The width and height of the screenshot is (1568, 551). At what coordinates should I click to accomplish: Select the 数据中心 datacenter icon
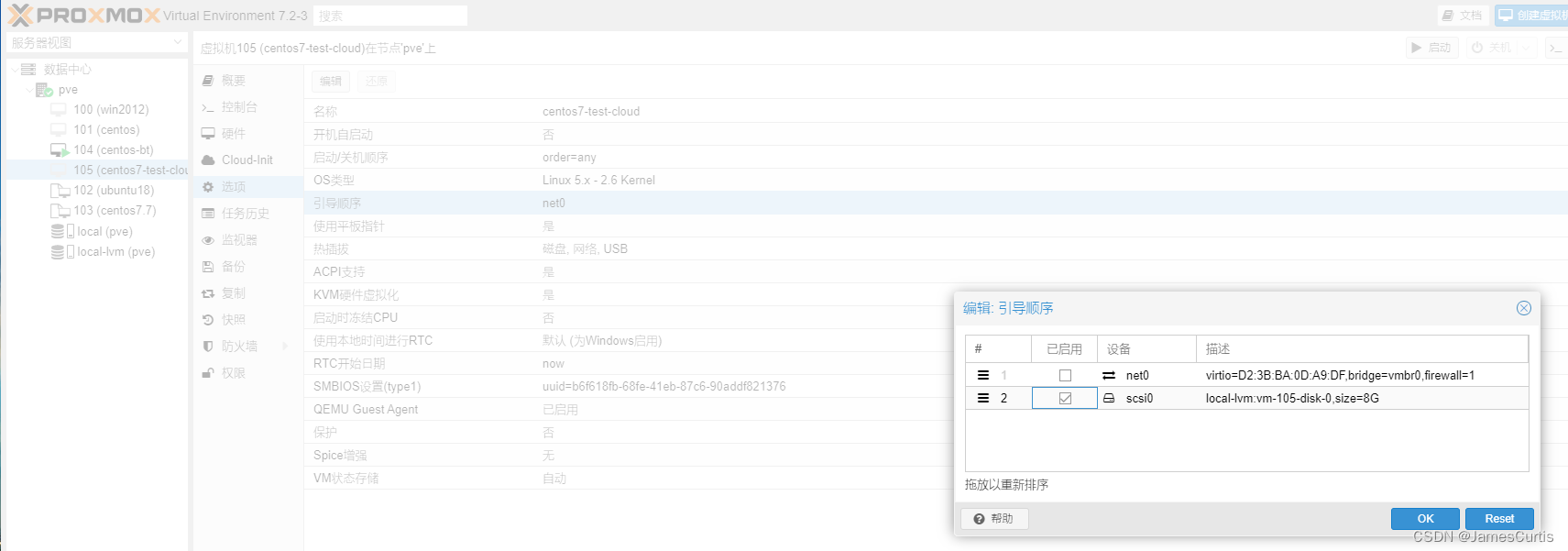pyautogui.click(x=27, y=70)
